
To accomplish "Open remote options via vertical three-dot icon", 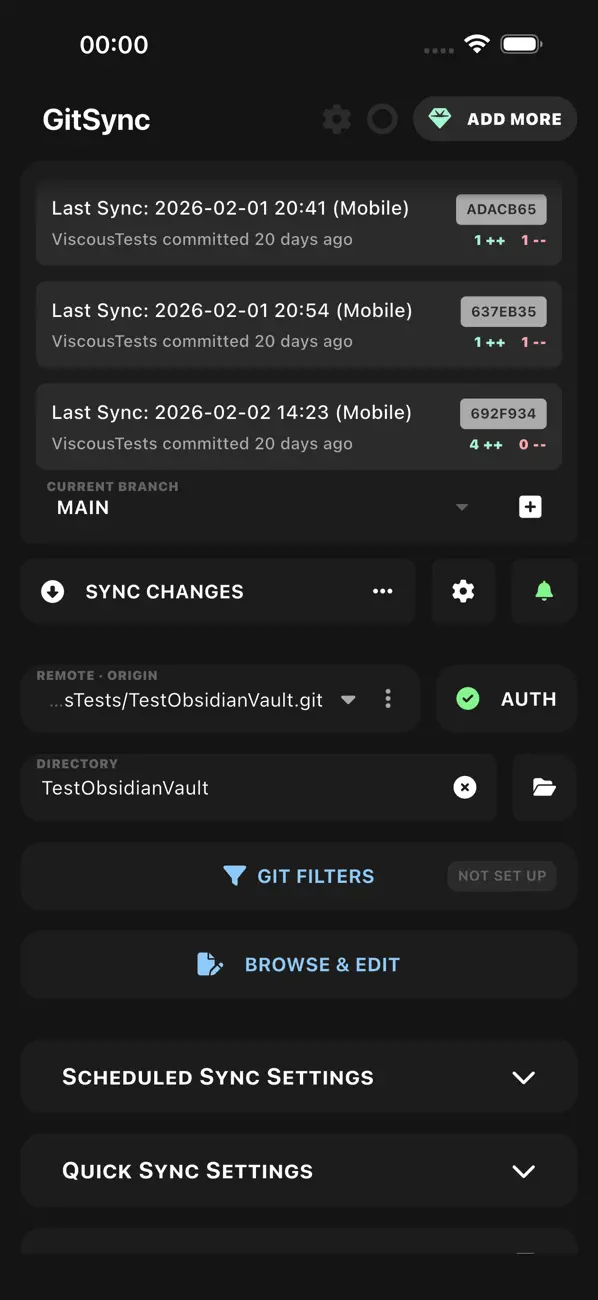I will coord(388,699).
